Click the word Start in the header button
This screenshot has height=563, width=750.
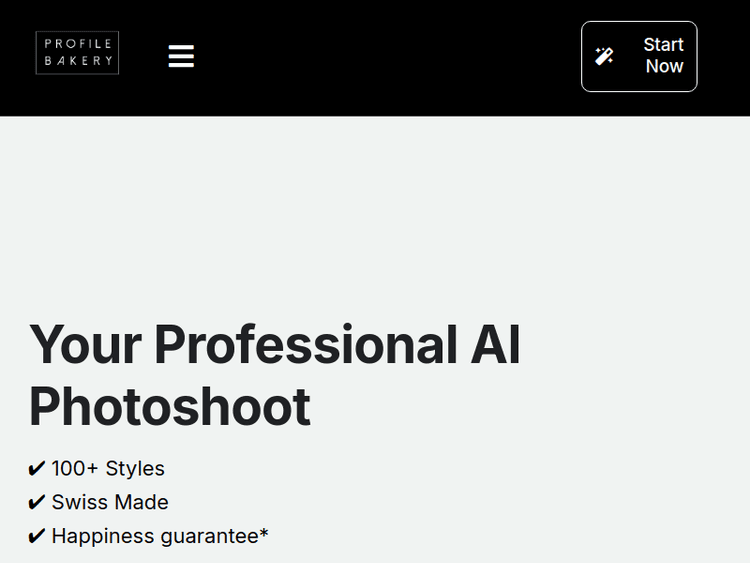663,45
